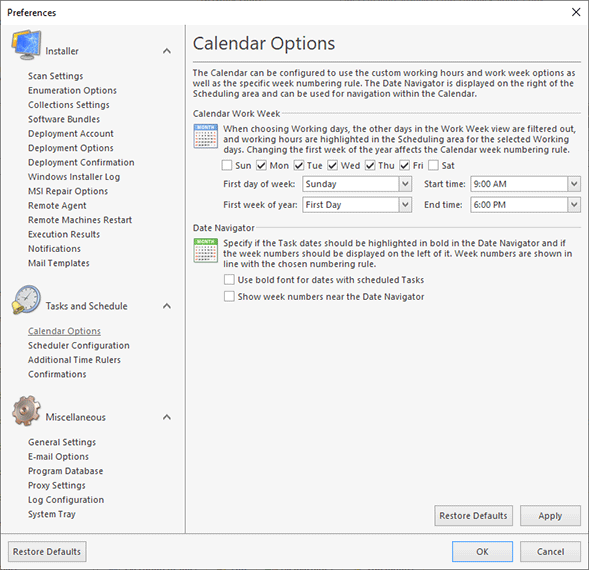Open Enumeration Options page
The width and height of the screenshot is (589, 570).
click(72, 91)
